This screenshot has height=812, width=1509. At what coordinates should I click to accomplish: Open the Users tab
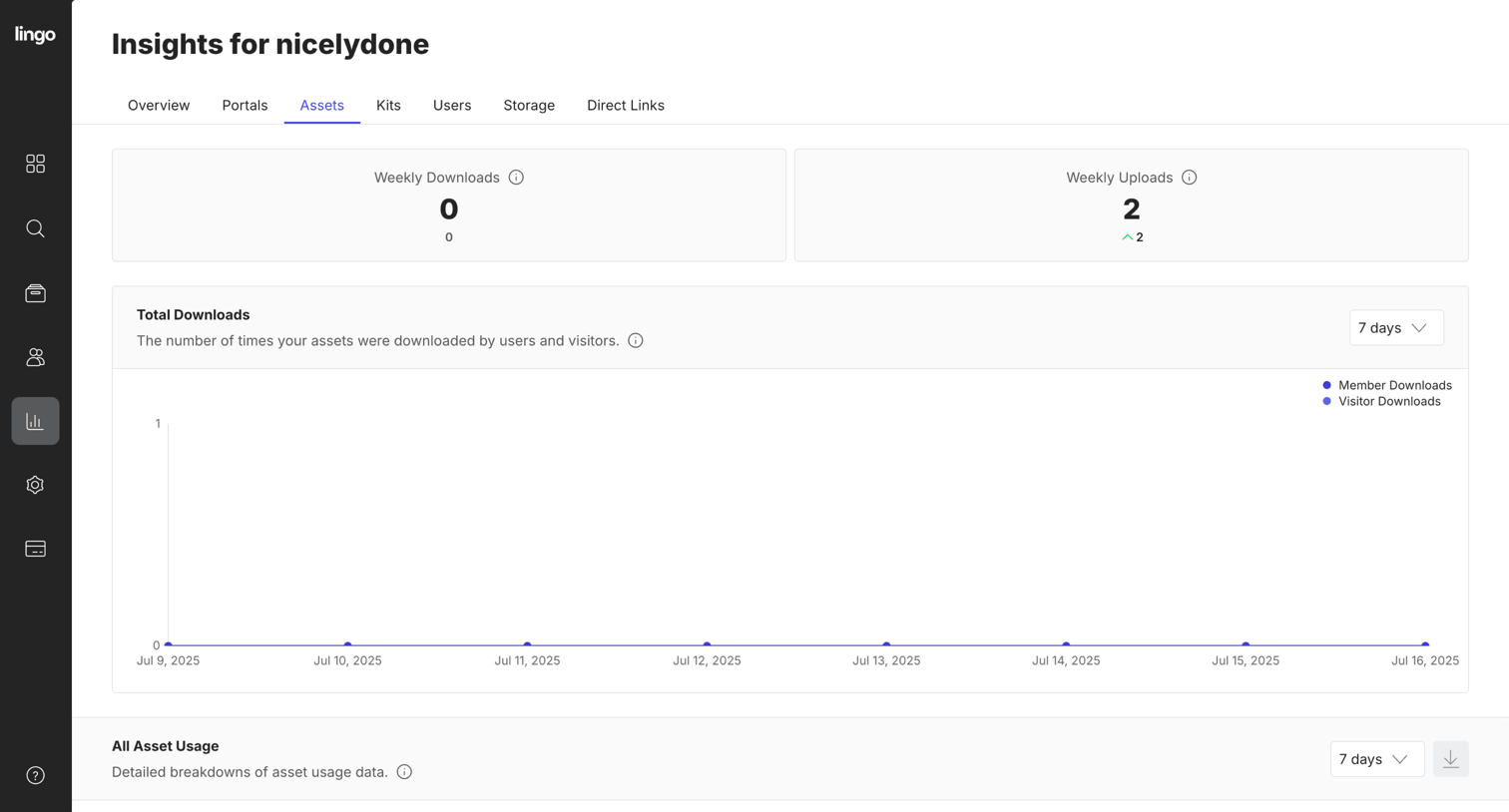coord(452,106)
